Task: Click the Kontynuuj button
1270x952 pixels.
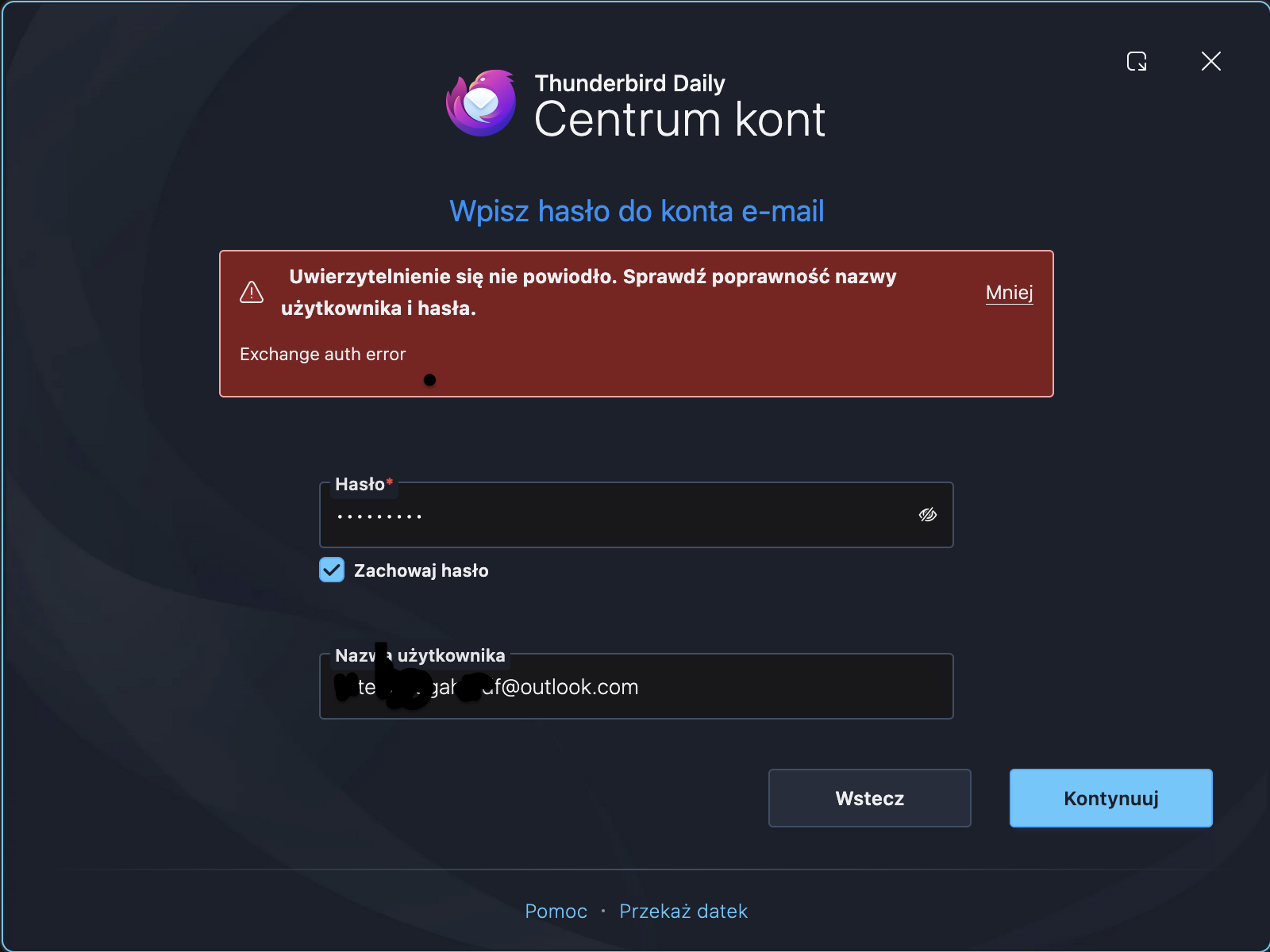Action: pyautogui.click(x=1111, y=798)
